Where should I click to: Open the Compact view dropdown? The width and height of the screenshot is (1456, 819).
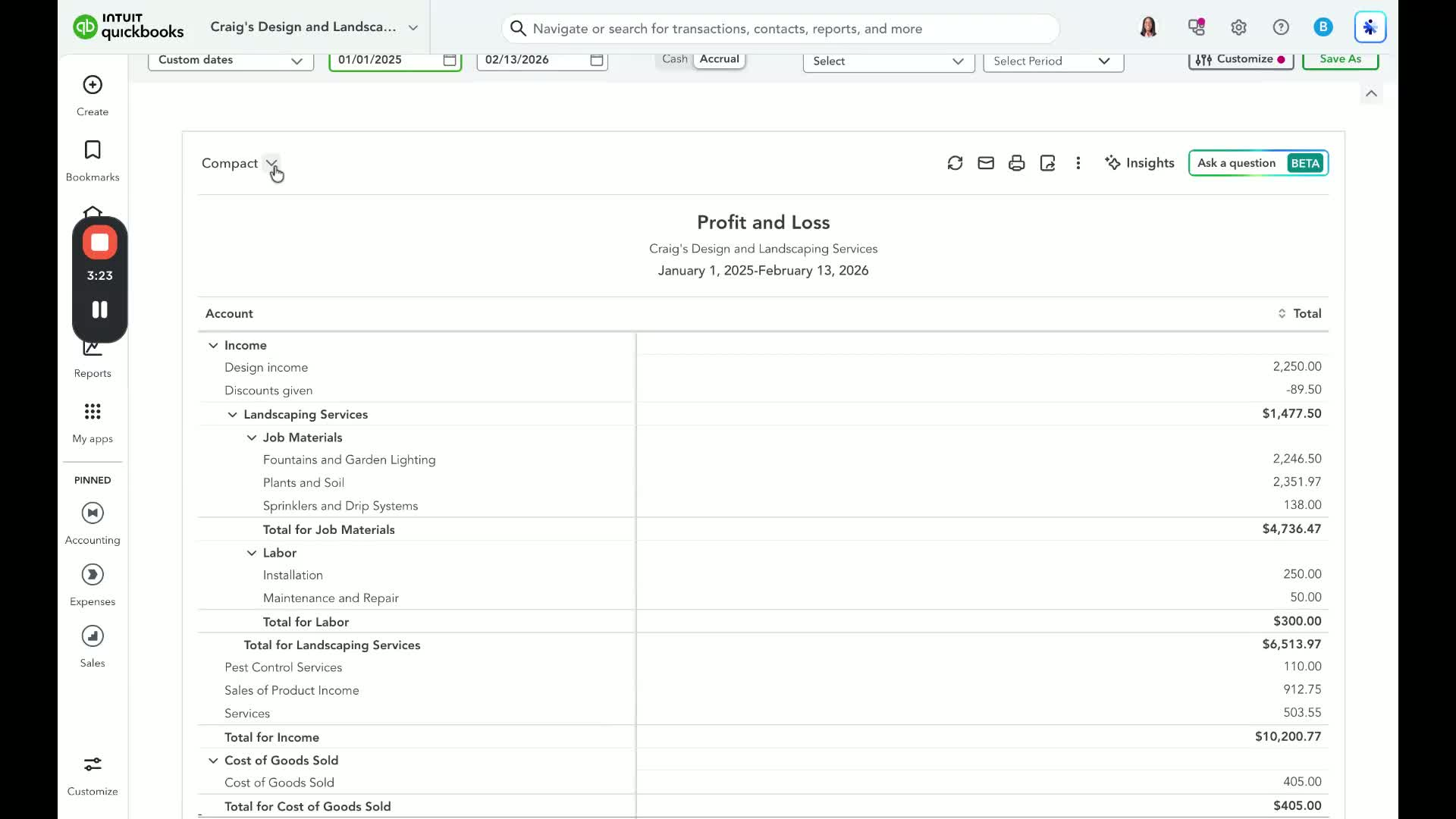(x=271, y=163)
